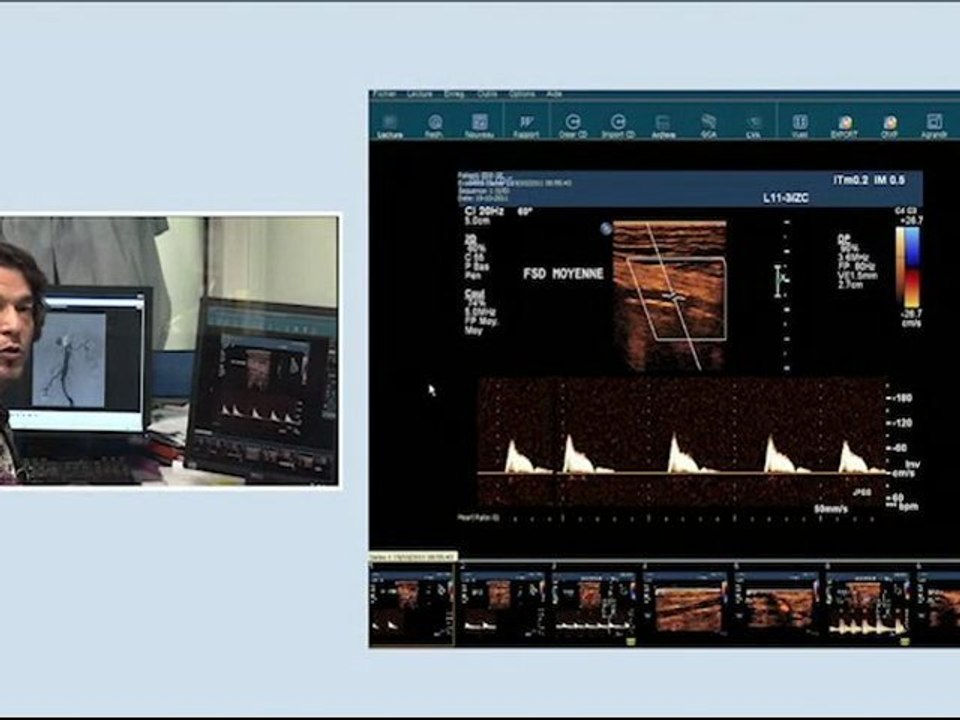Click the 50mm/s sweep speed label

831,509
